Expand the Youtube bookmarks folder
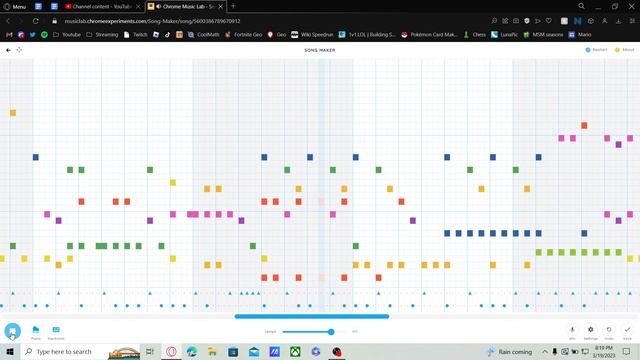 point(67,35)
